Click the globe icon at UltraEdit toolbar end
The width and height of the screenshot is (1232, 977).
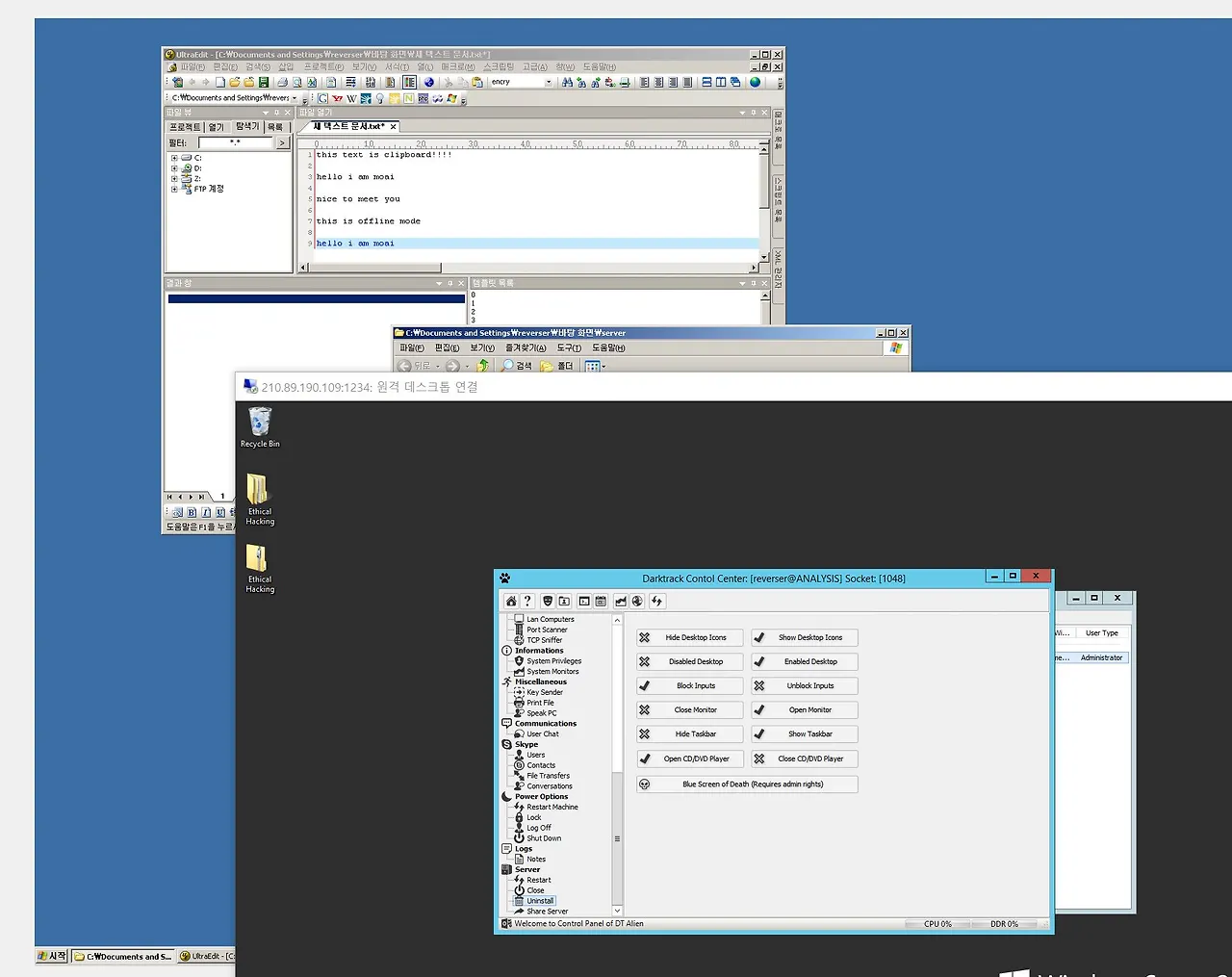pos(756,83)
